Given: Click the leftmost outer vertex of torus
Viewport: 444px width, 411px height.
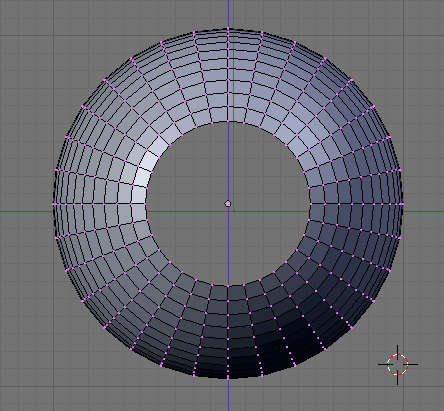Looking at the screenshot, I should (53, 203).
